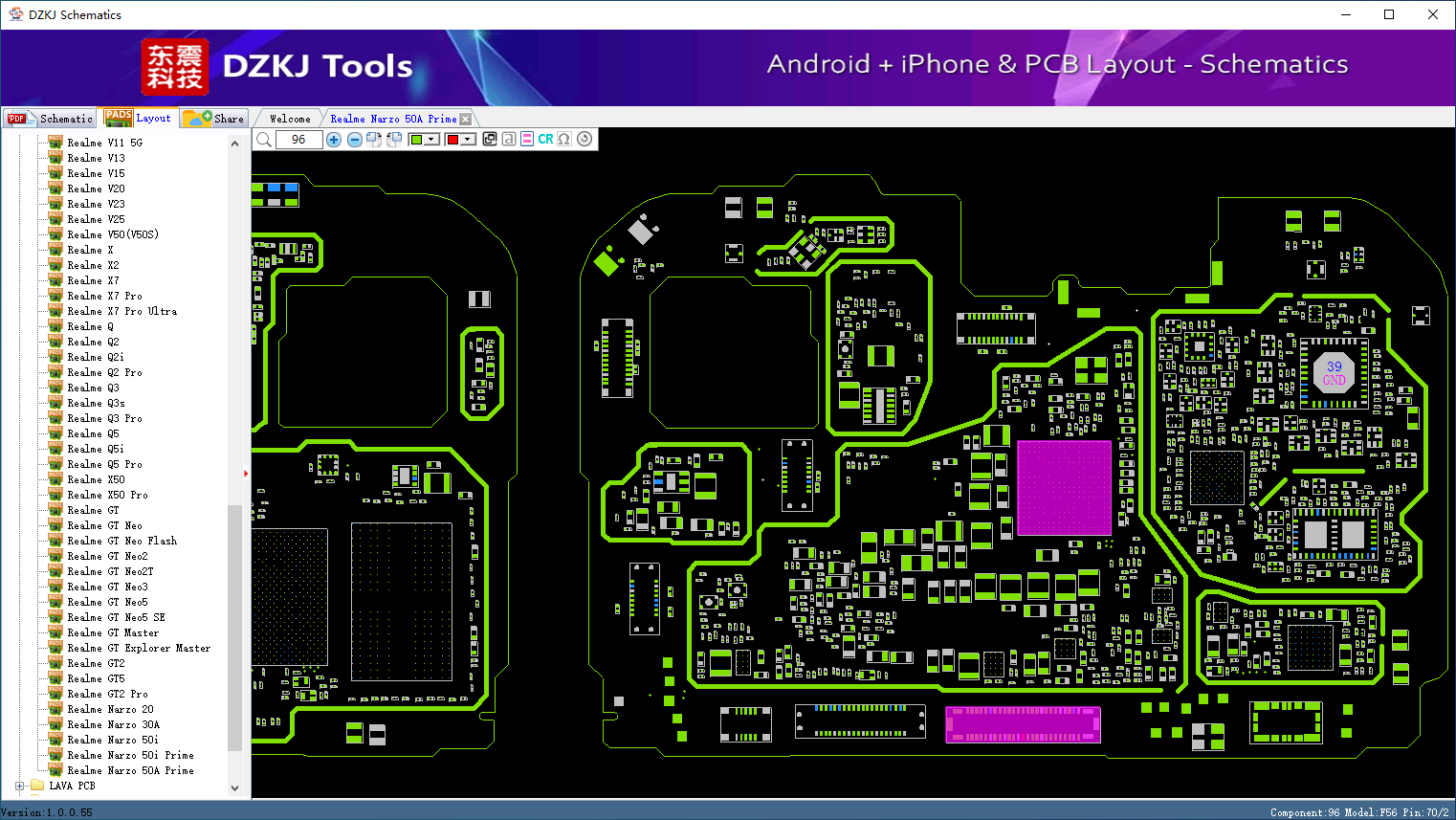This screenshot has height=820, width=1456.
Task: Open the red color dropdown arrow
Action: click(468, 140)
